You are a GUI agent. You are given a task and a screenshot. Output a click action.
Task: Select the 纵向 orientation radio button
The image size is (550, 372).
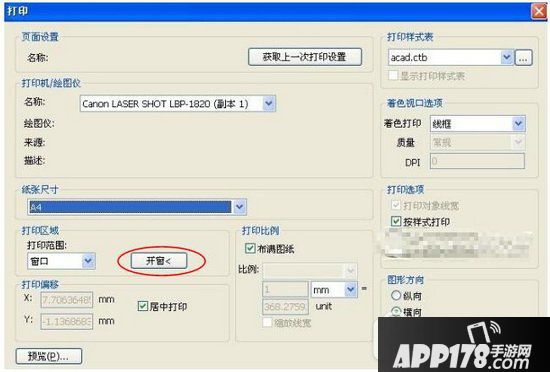click(x=396, y=295)
